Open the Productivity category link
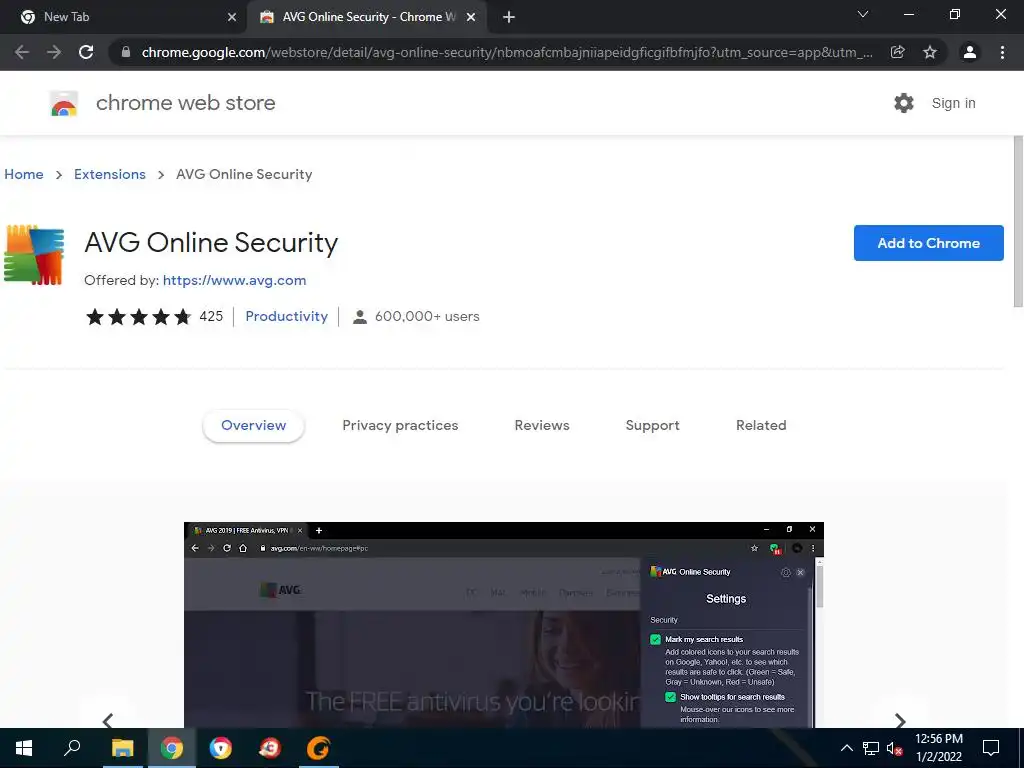Image resolution: width=1024 pixels, height=768 pixels. click(287, 317)
